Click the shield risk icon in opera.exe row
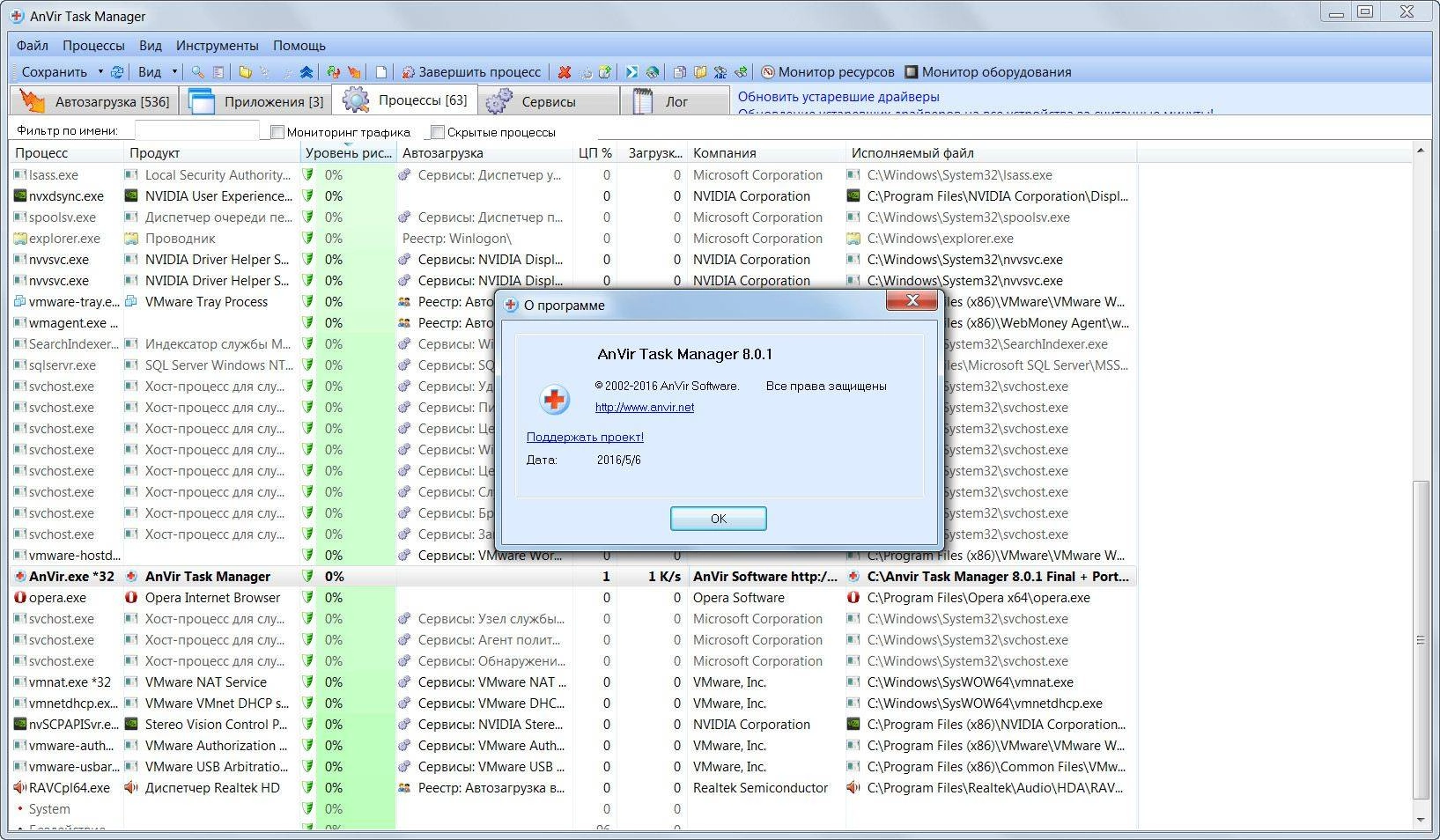 pyautogui.click(x=307, y=598)
